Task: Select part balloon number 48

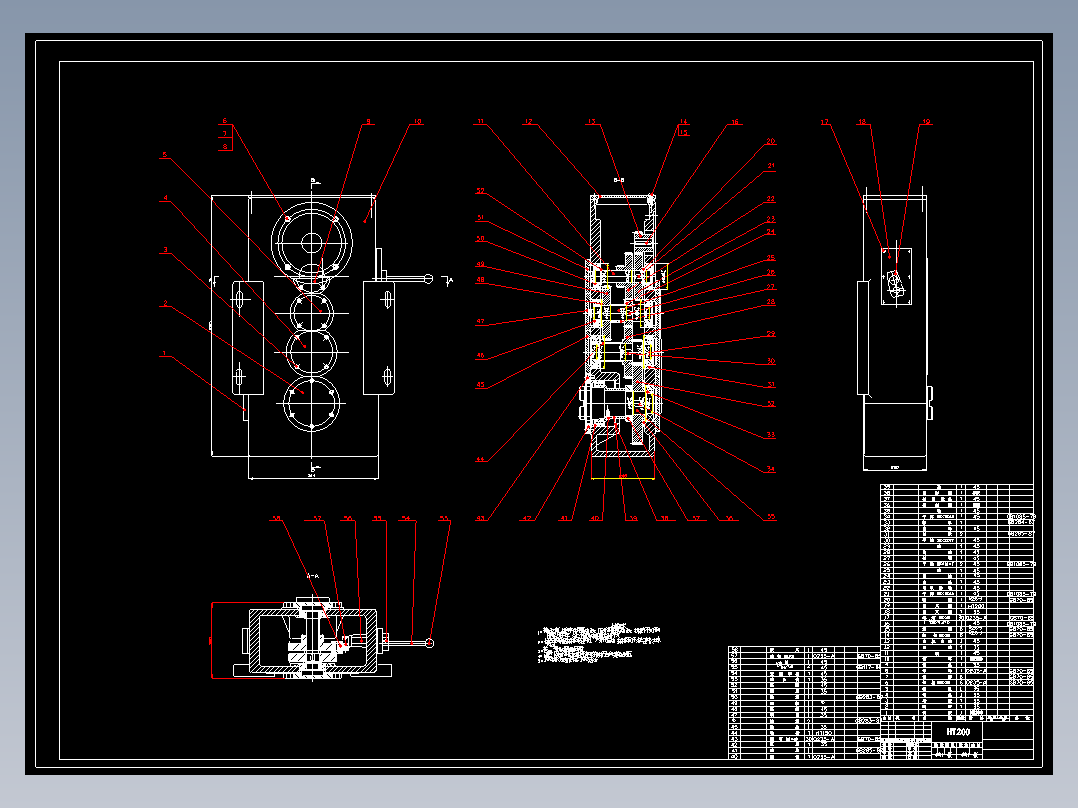Action: click(x=481, y=280)
